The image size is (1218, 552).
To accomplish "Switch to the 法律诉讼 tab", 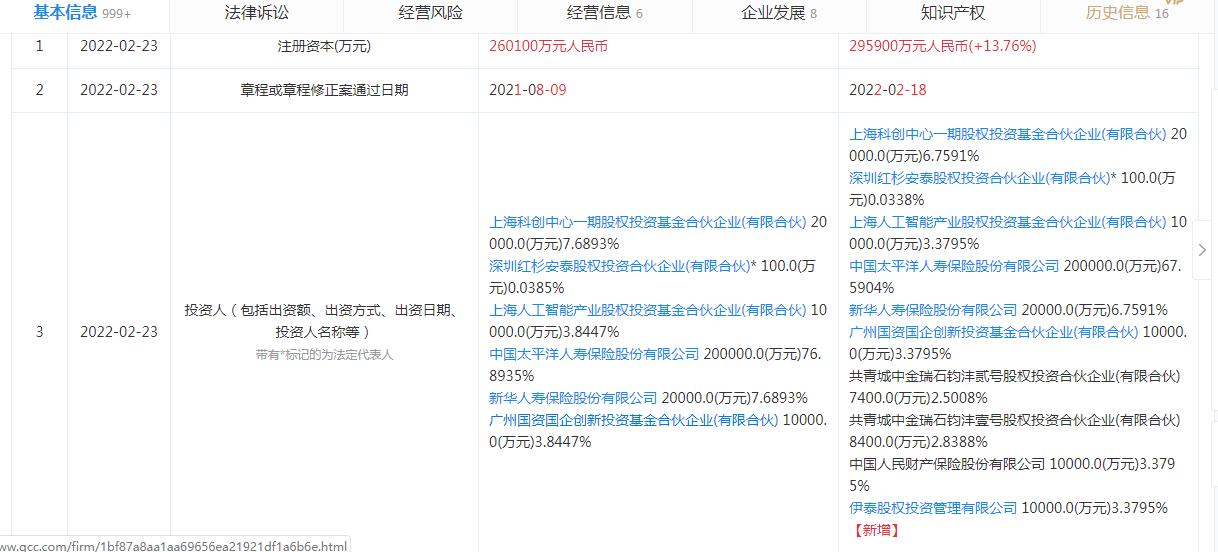I will pos(256,13).
